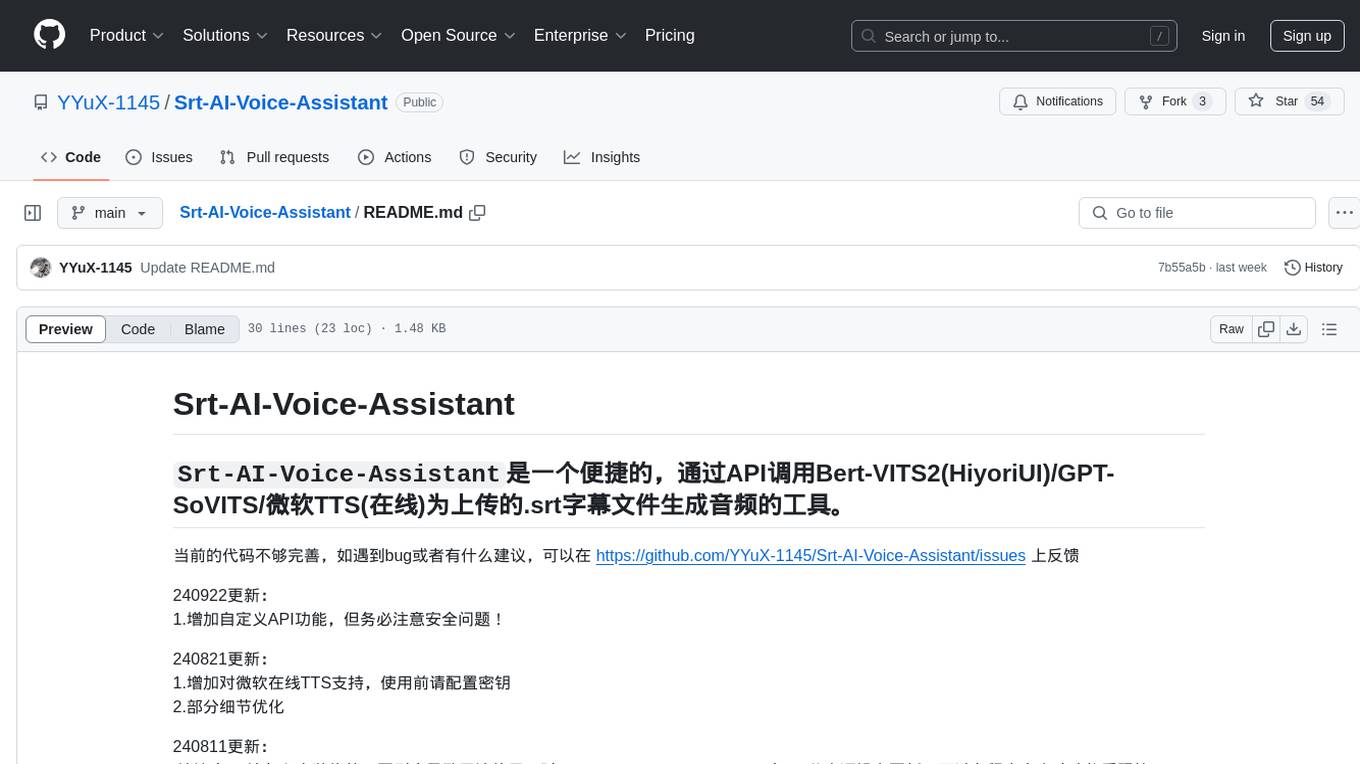Screen dimensions: 1360x764
Task: Click the Notifications bell button
Action: 1058,102
